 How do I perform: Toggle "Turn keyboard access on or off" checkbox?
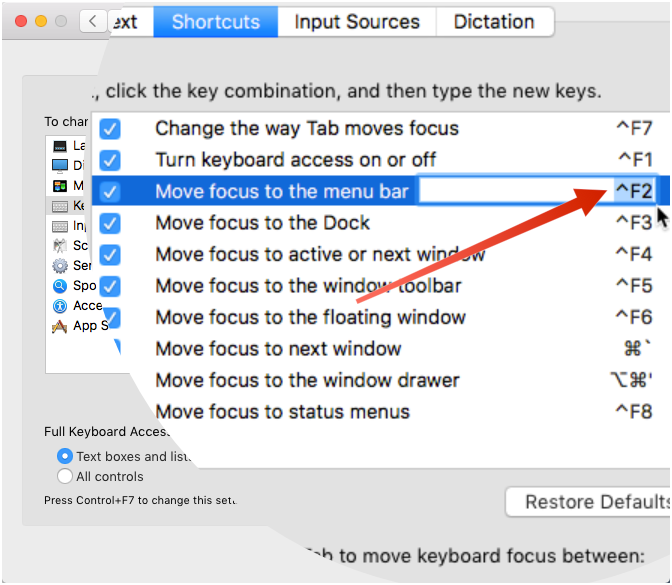(110, 160)
